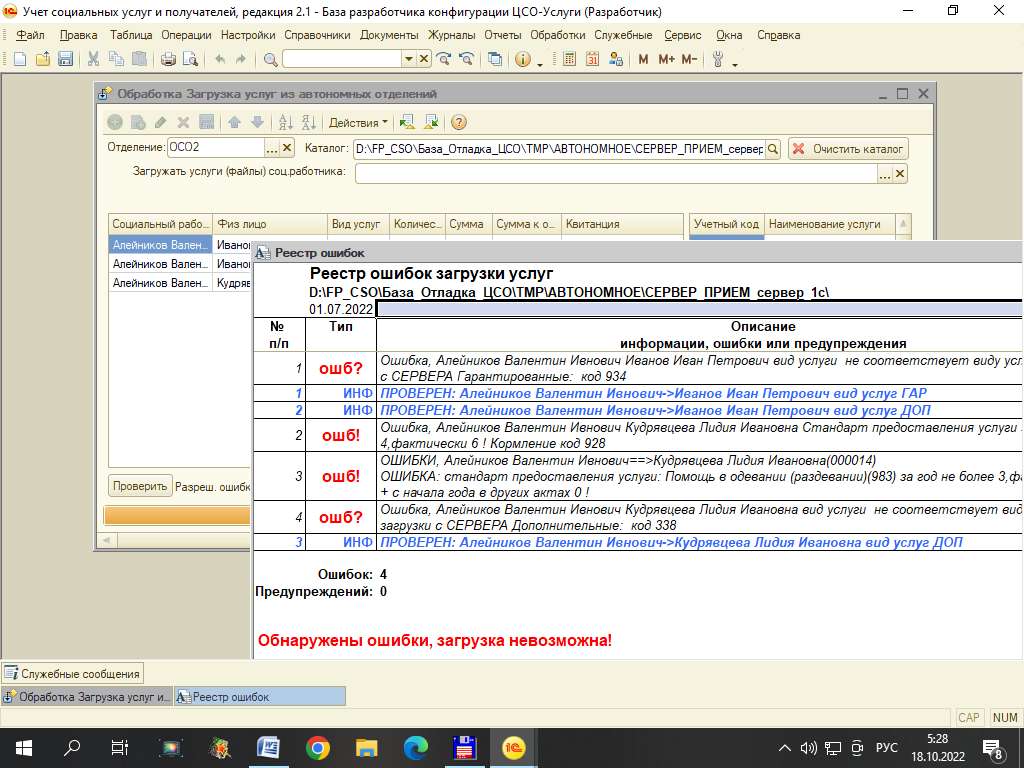Click the pencil Edit row icon
This screenshot has height=768, width=1024.
coord(161,122)
